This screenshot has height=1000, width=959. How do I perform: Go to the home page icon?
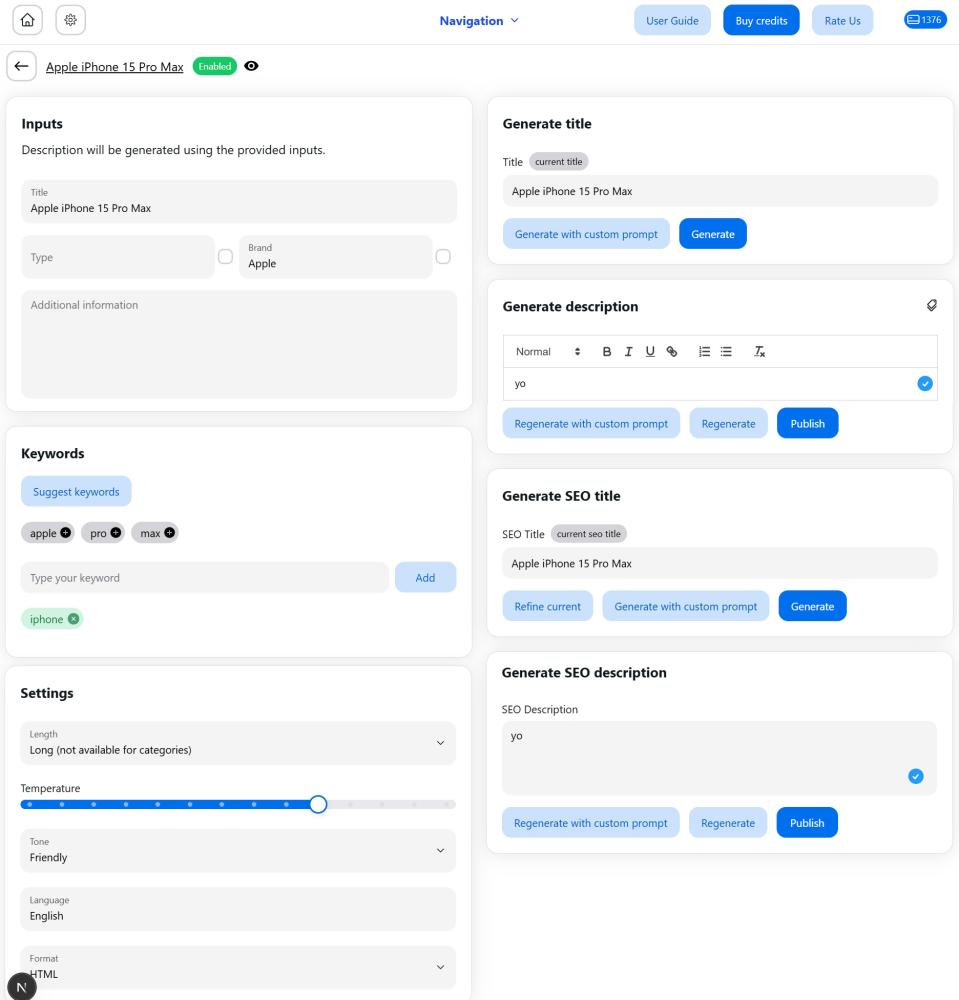27,20
